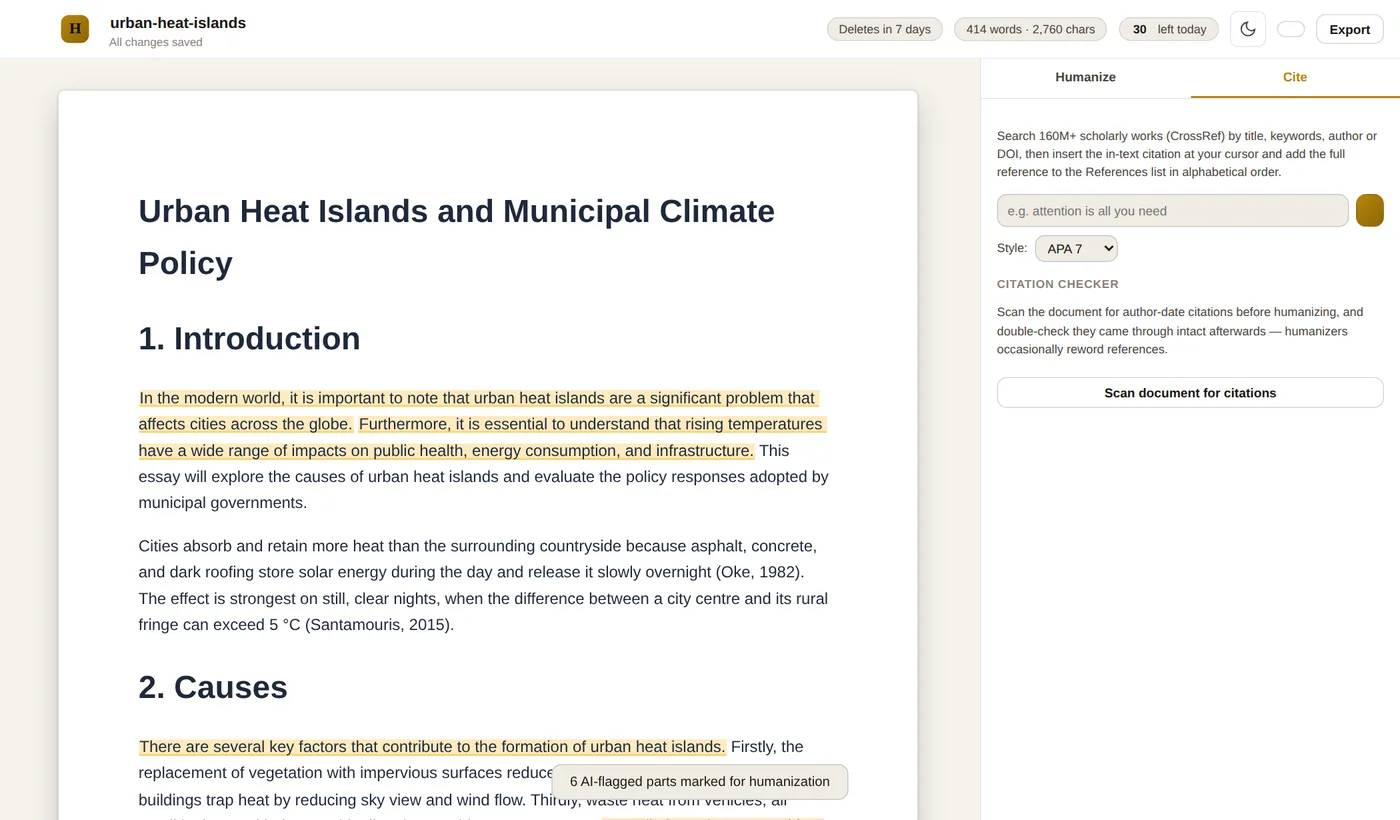Click the document name urban-heat-islands
Screen dimensions: 1400x820
[x=178, y=23]
